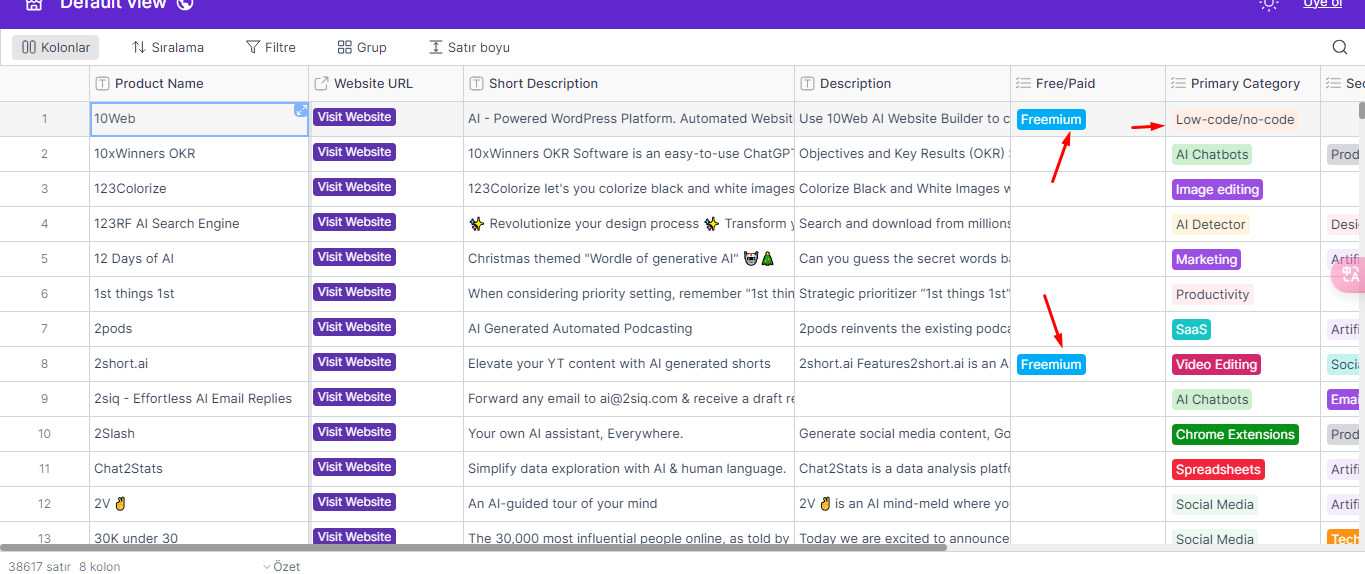Select the 2pods product name cell
The height and width of the screenshot is (574, 1365).
click(x=199, y=328)
